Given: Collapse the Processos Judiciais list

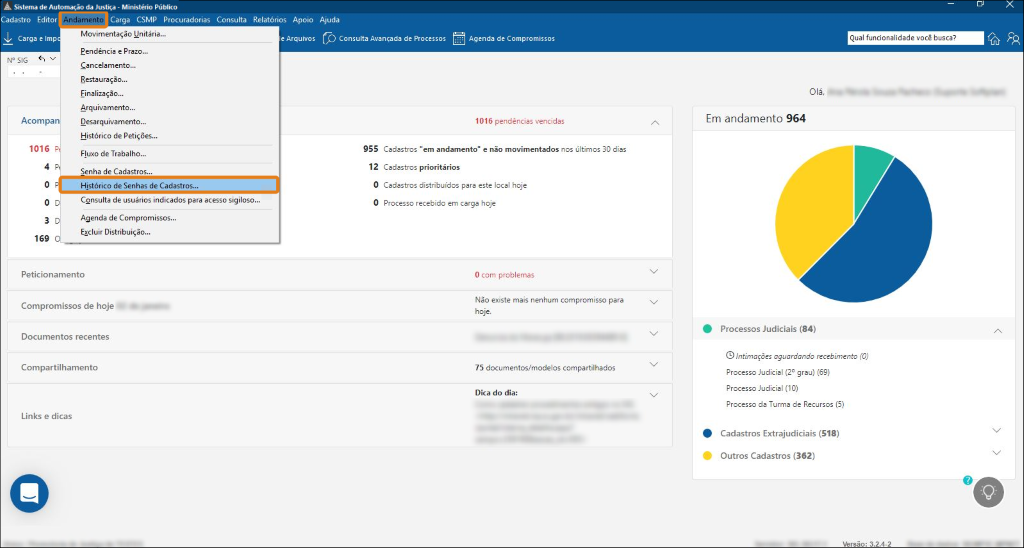Looking at the screenshot, I should (998, 331).
